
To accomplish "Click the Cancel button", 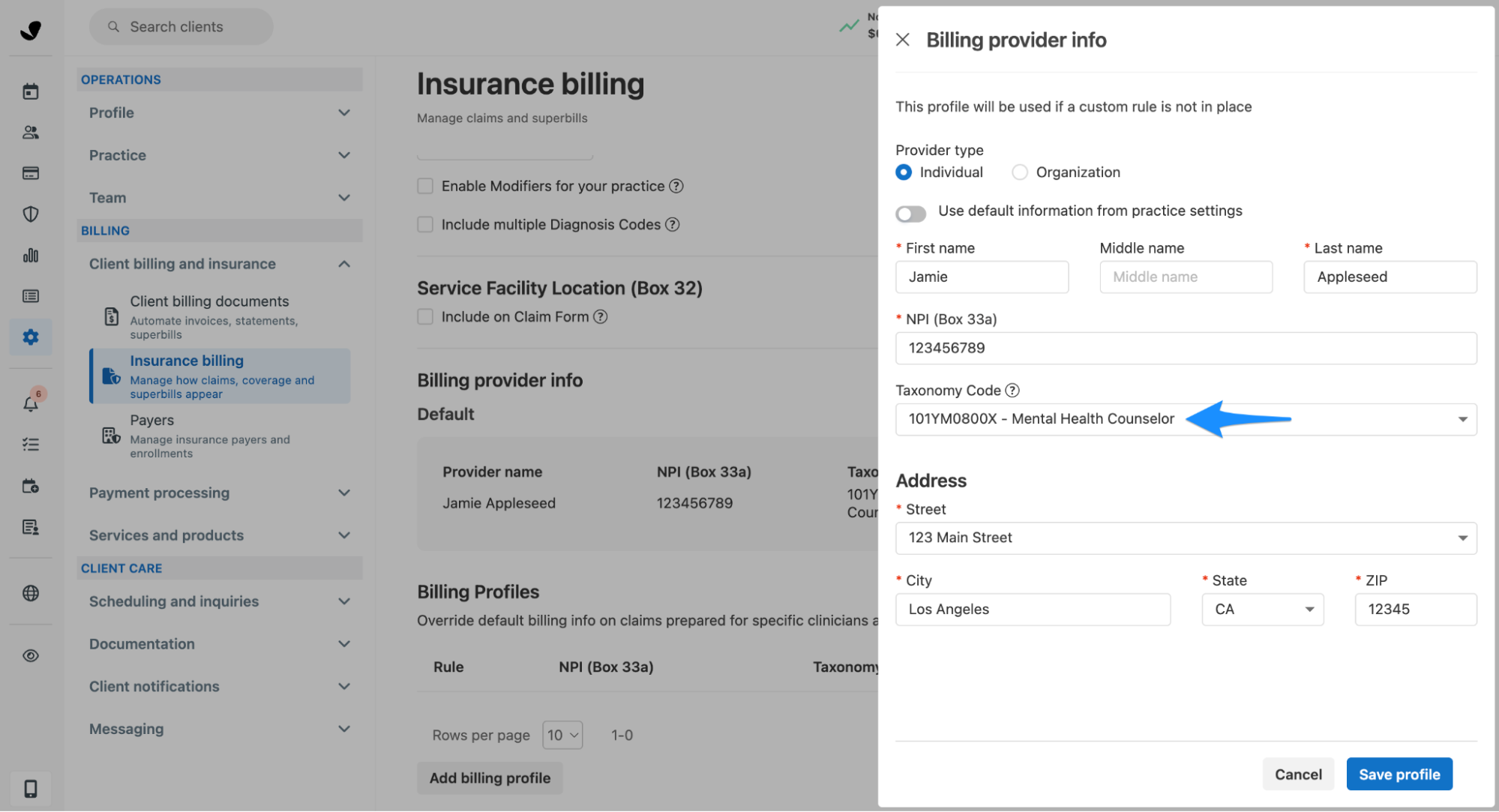I will (x=1298, y=775).
